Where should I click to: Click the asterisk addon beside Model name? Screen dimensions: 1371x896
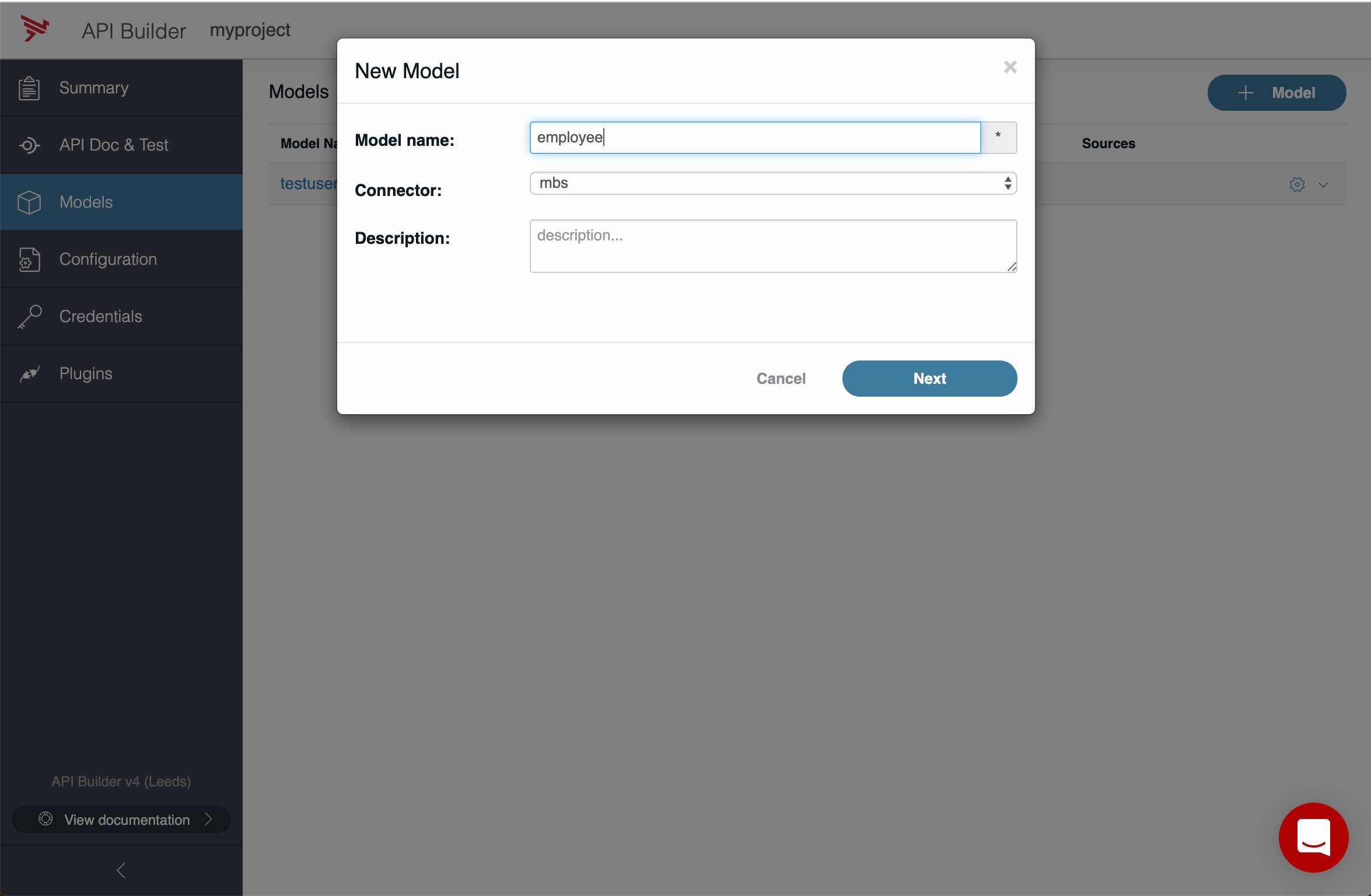tap(998, 138)
